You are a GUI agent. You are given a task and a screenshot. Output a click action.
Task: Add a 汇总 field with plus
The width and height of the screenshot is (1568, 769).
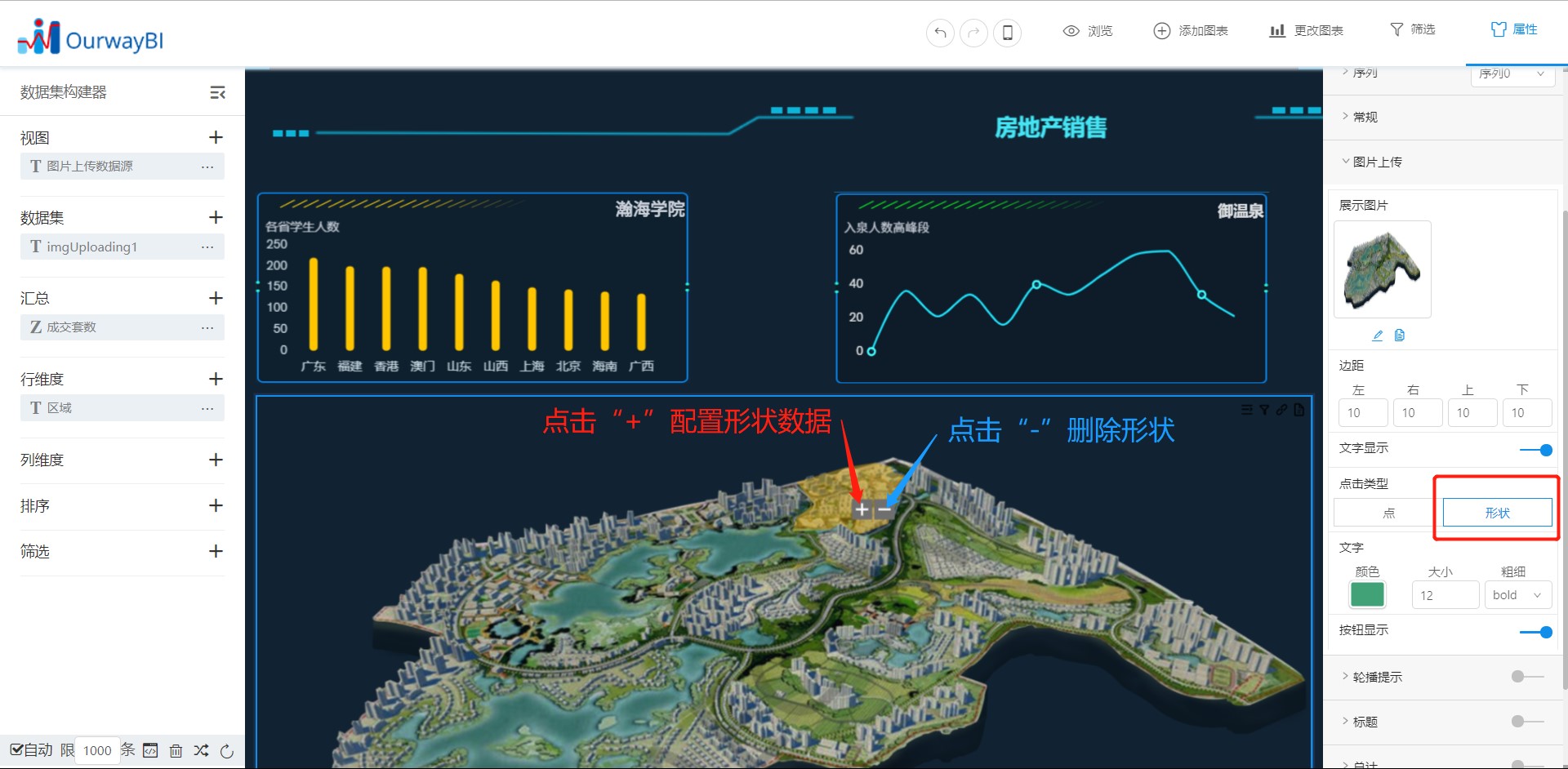pyautogui.click(x=216, y=298)
